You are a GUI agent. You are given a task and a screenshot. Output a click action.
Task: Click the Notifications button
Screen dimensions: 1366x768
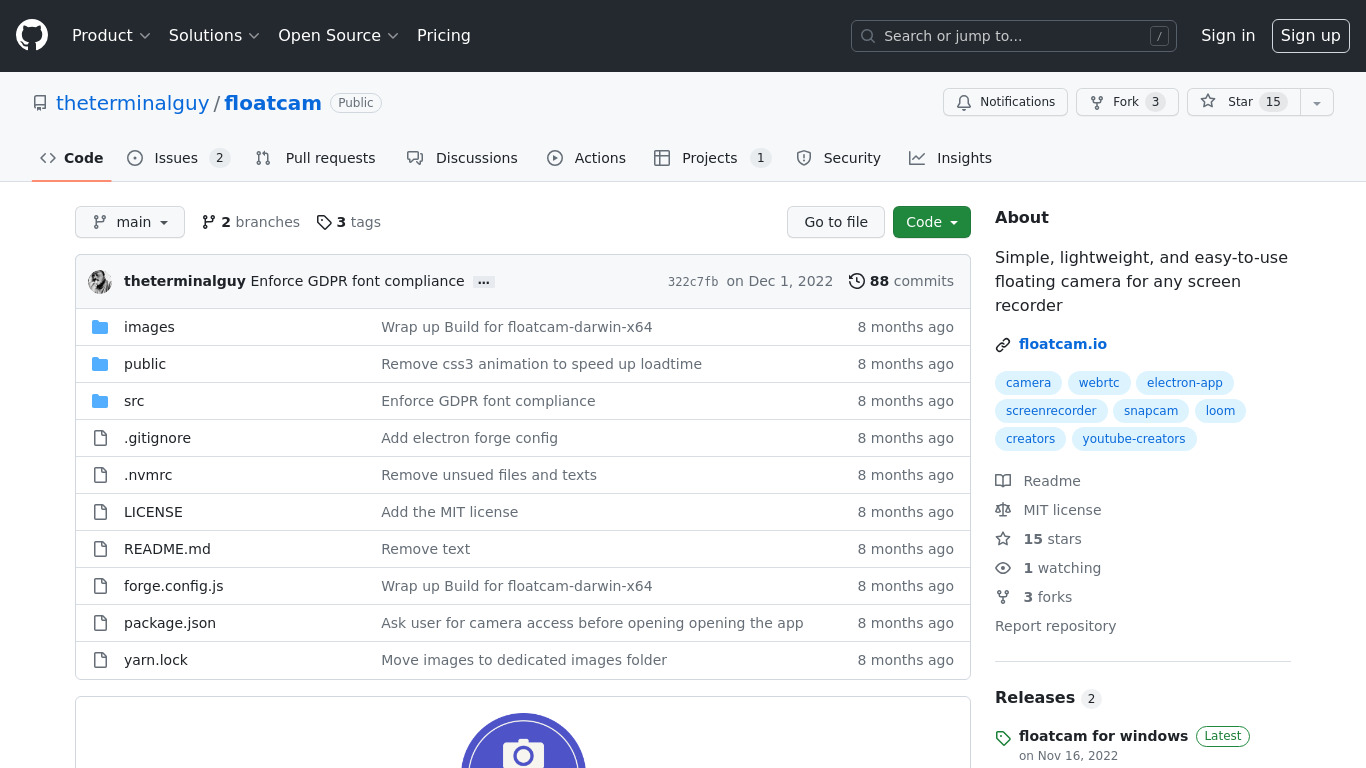[x=1005, y=102]
